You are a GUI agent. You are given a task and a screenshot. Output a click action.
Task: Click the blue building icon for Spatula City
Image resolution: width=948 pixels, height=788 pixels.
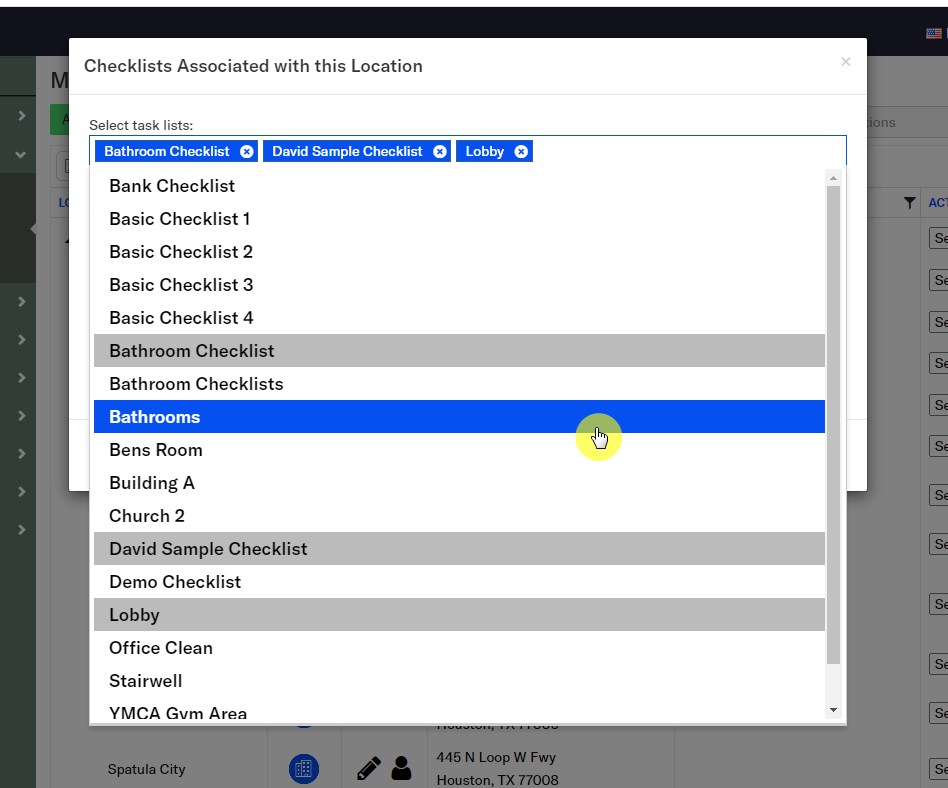click(304, 768)
